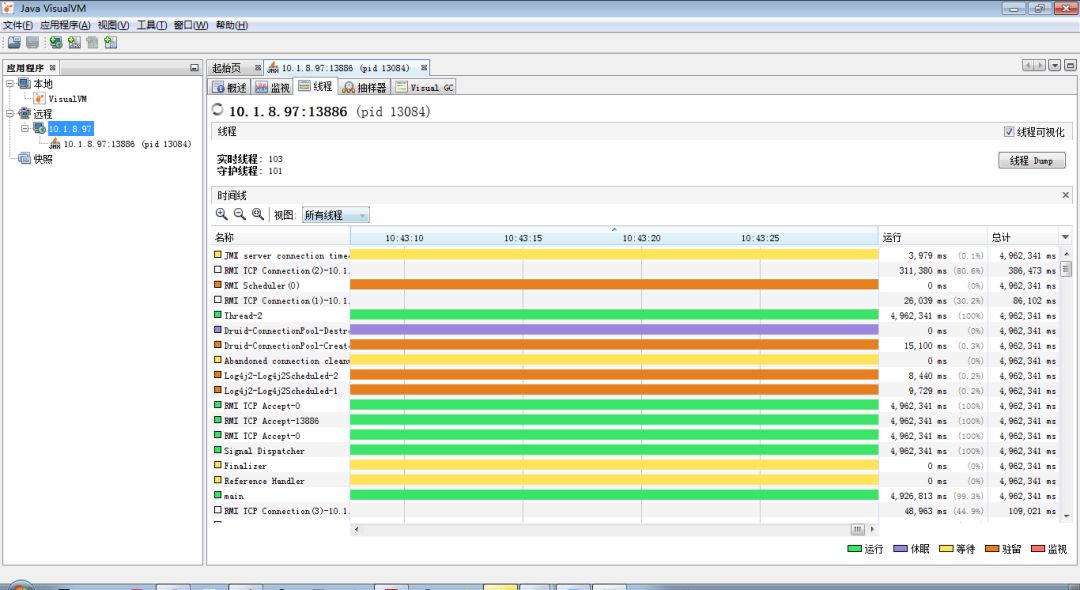Switch to the Visual GC tab
1080x590 pixels.
point(424,87)
